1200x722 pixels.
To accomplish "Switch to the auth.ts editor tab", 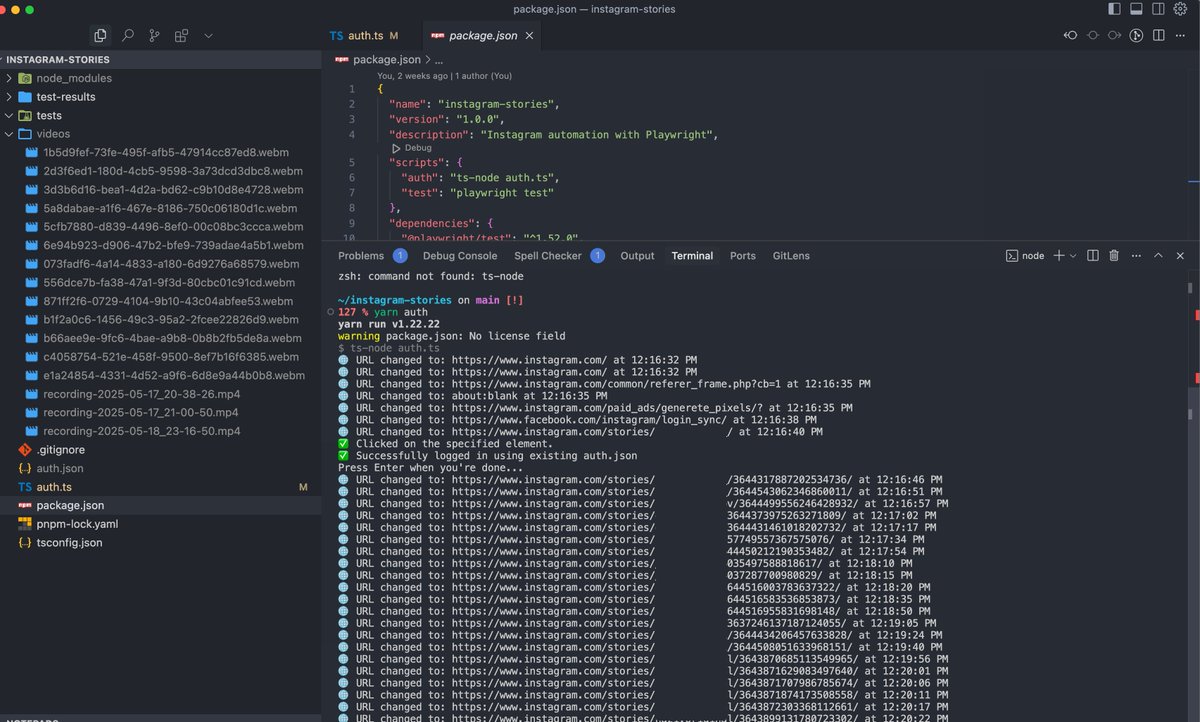I will click(364, 35).
